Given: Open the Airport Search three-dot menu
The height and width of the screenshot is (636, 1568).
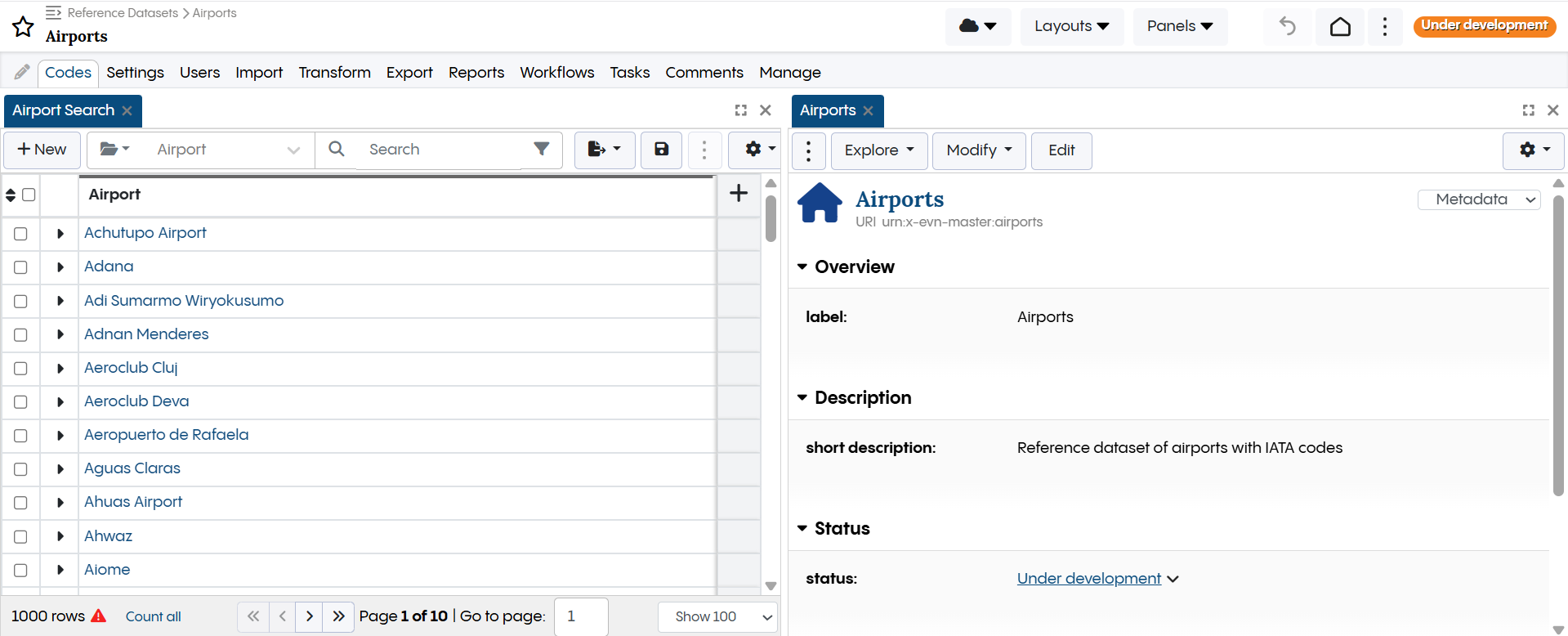Looking at the screenshot, I should [x=704, y=150].
